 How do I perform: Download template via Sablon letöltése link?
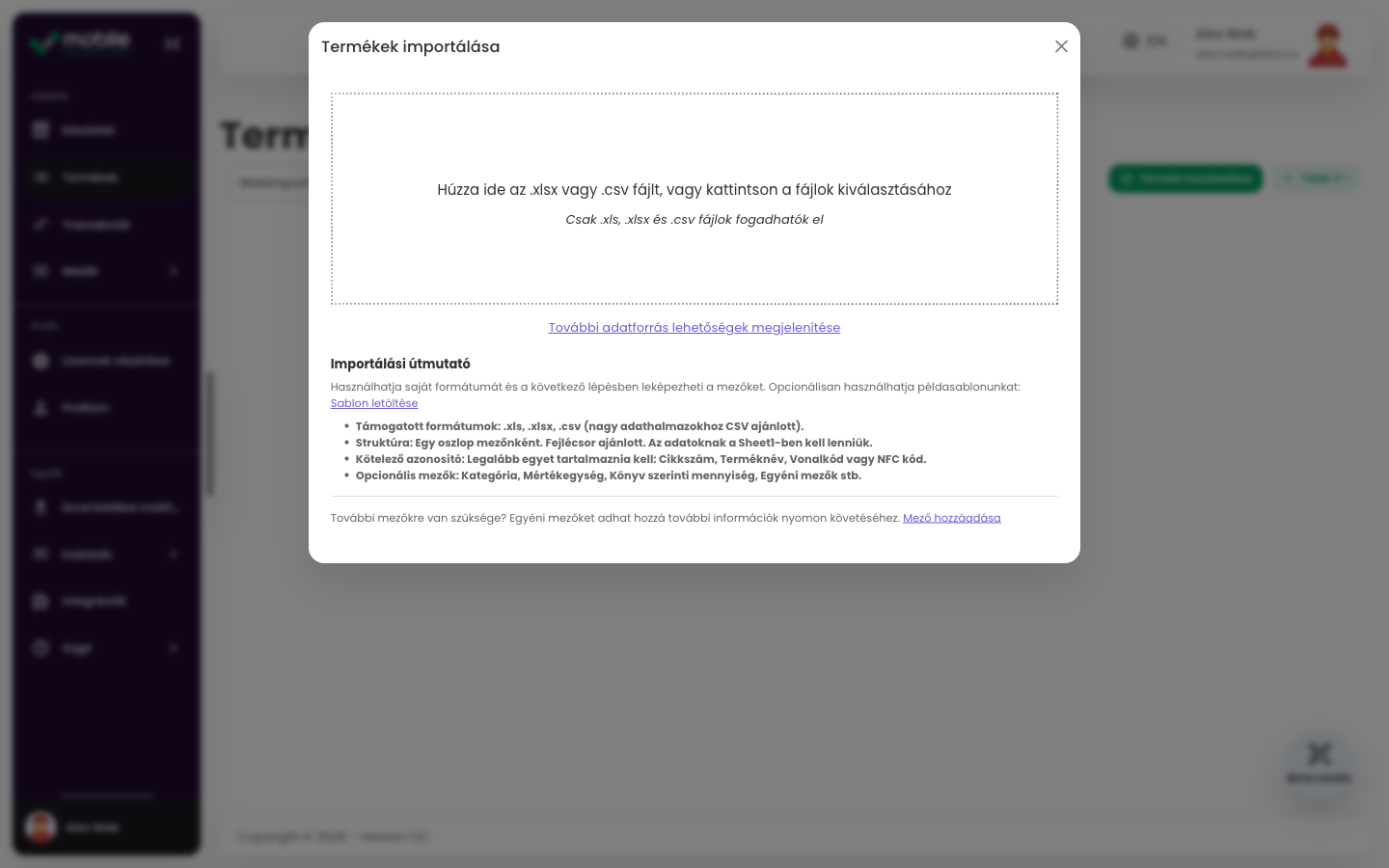pyautogui.click(x=374, y=403)
